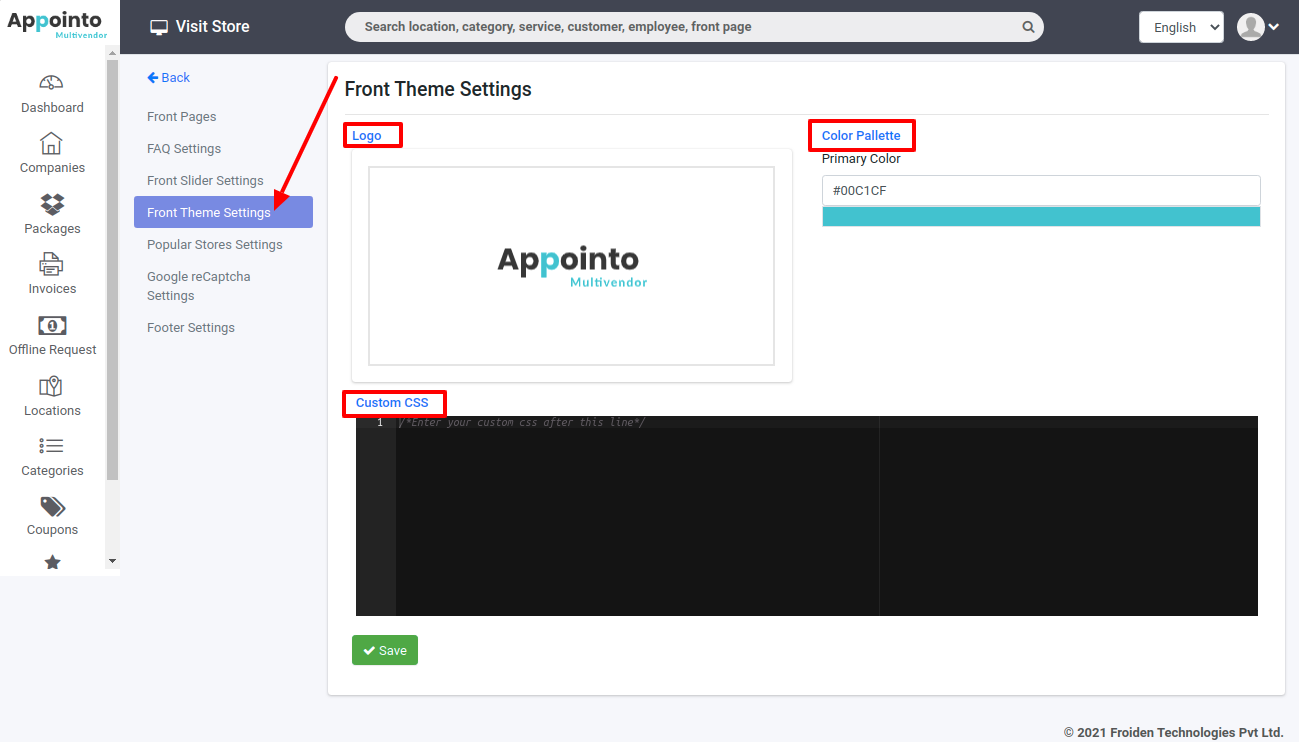Viewport: 1299px width, 742px height.
Task: Click the star icon below Coupons
Action: tap(52, 563)
